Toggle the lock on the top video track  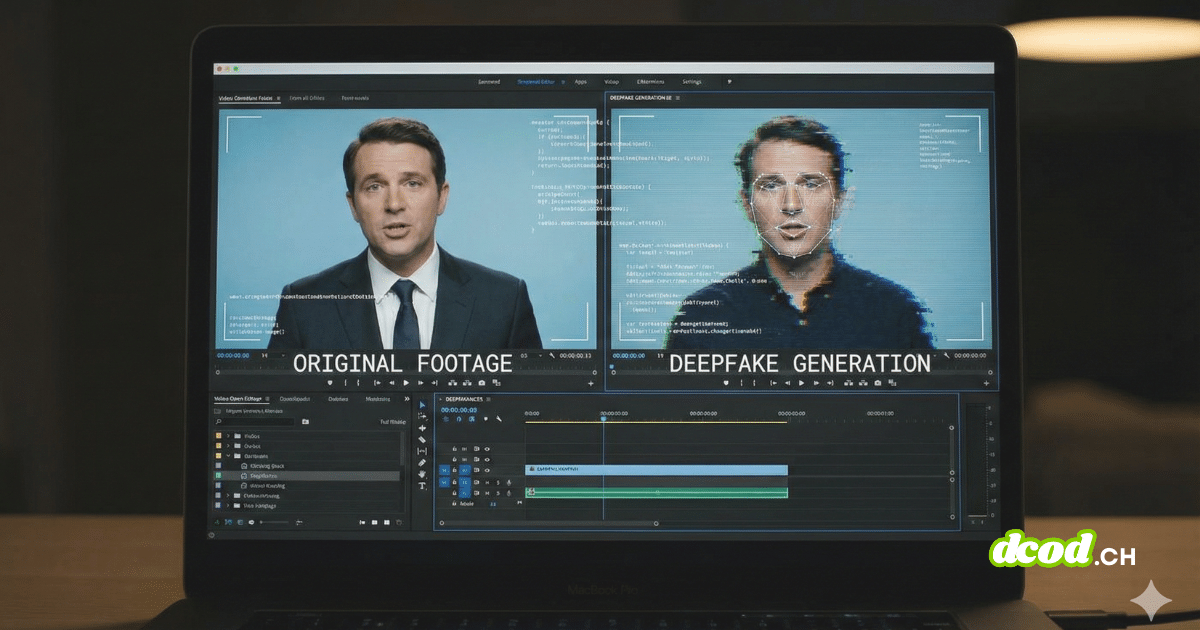(x=454, y=448)
